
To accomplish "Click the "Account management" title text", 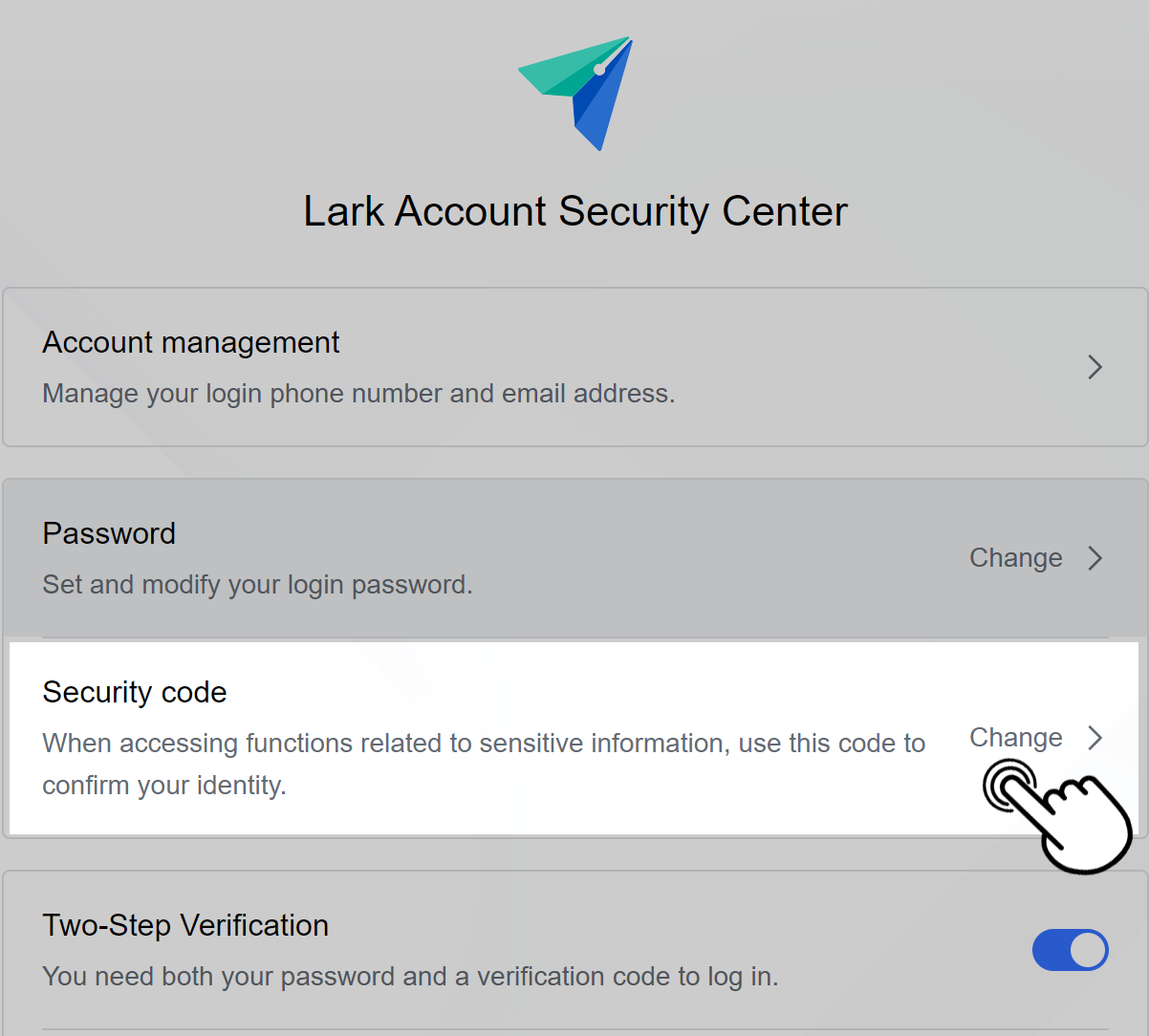I will pyautogui.click(x=190, y=341).
